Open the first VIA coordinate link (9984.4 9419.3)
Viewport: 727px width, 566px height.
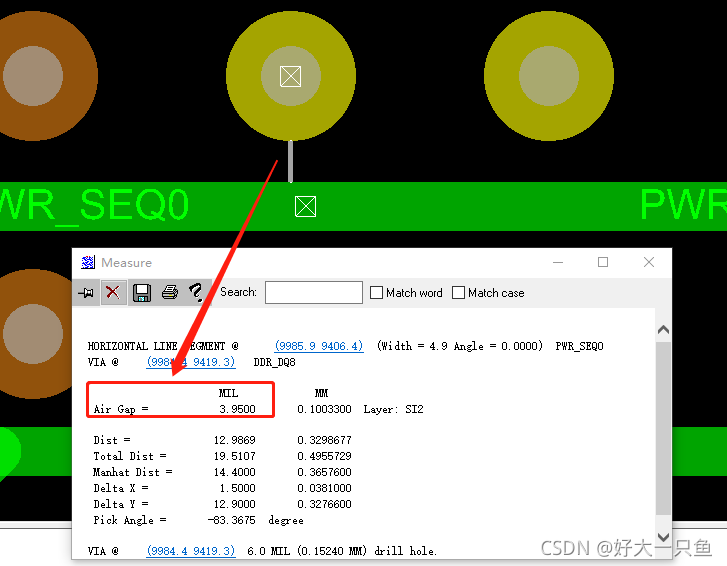pyautogui.click(x=190, y=362)
